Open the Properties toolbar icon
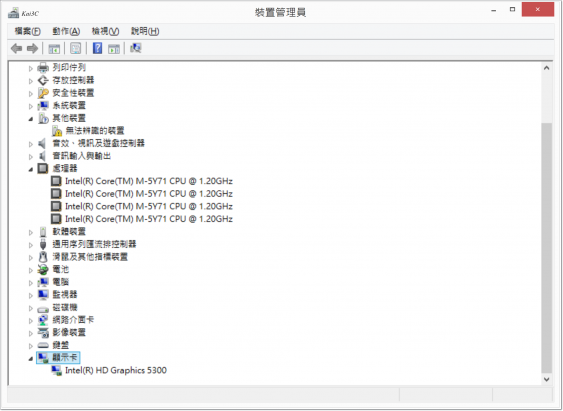 [75, 48]
